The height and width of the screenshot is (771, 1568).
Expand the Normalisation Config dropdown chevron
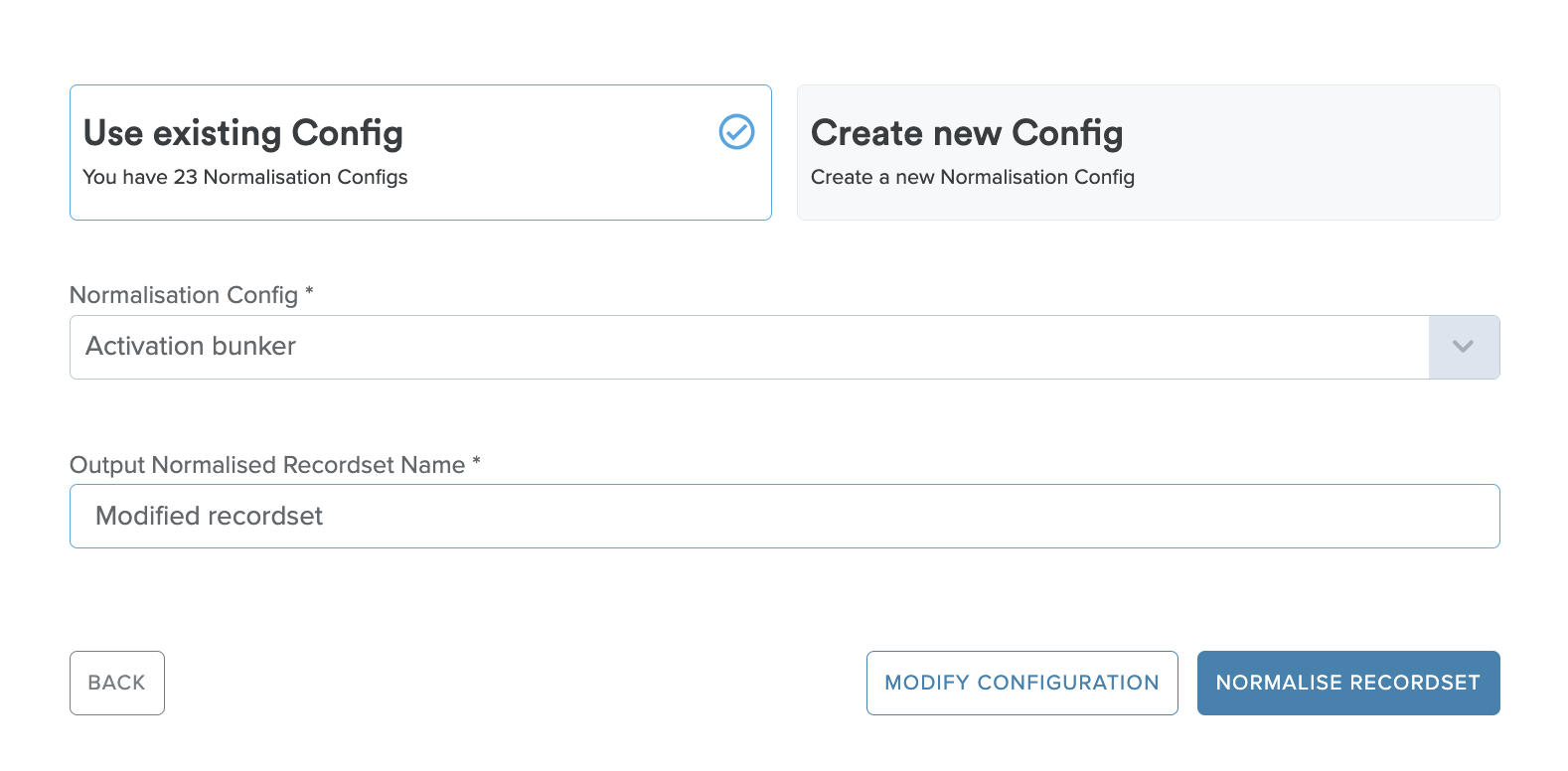click(x=1464, y=347)
